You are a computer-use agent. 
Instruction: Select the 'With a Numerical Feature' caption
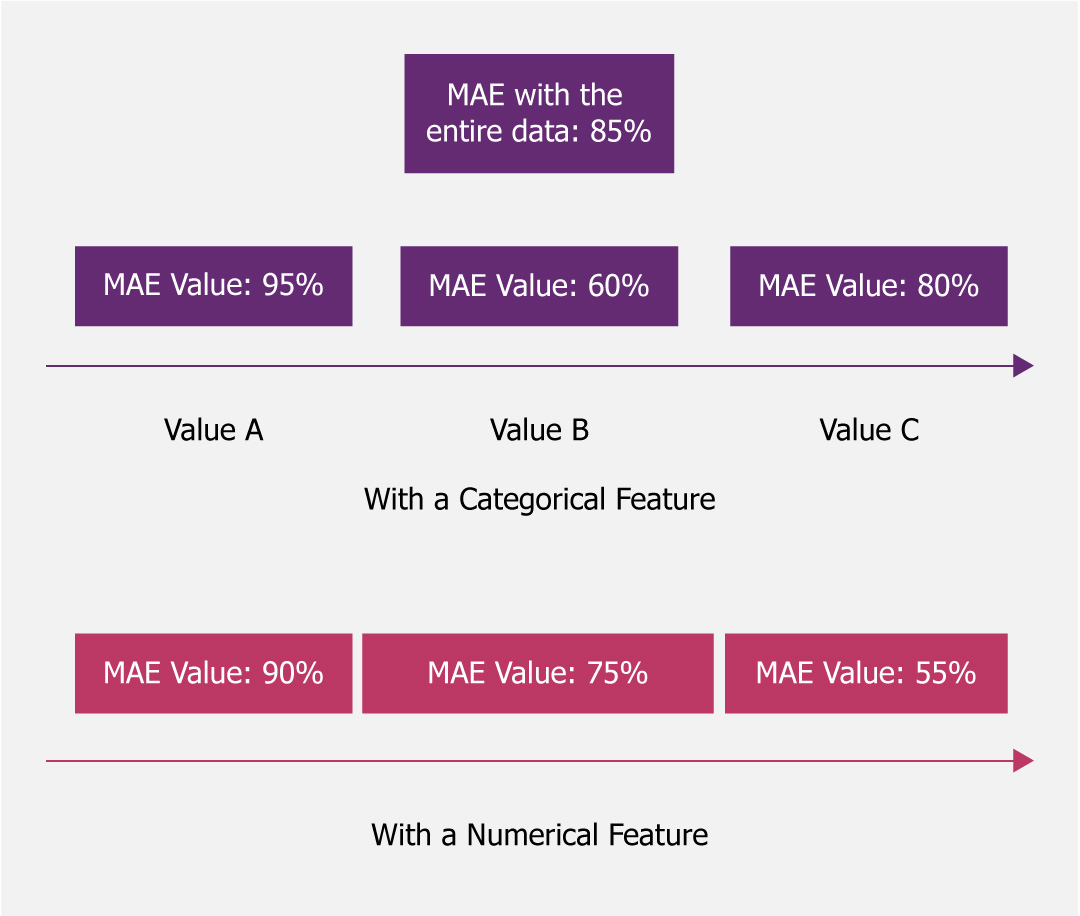(x=539, y=835)
